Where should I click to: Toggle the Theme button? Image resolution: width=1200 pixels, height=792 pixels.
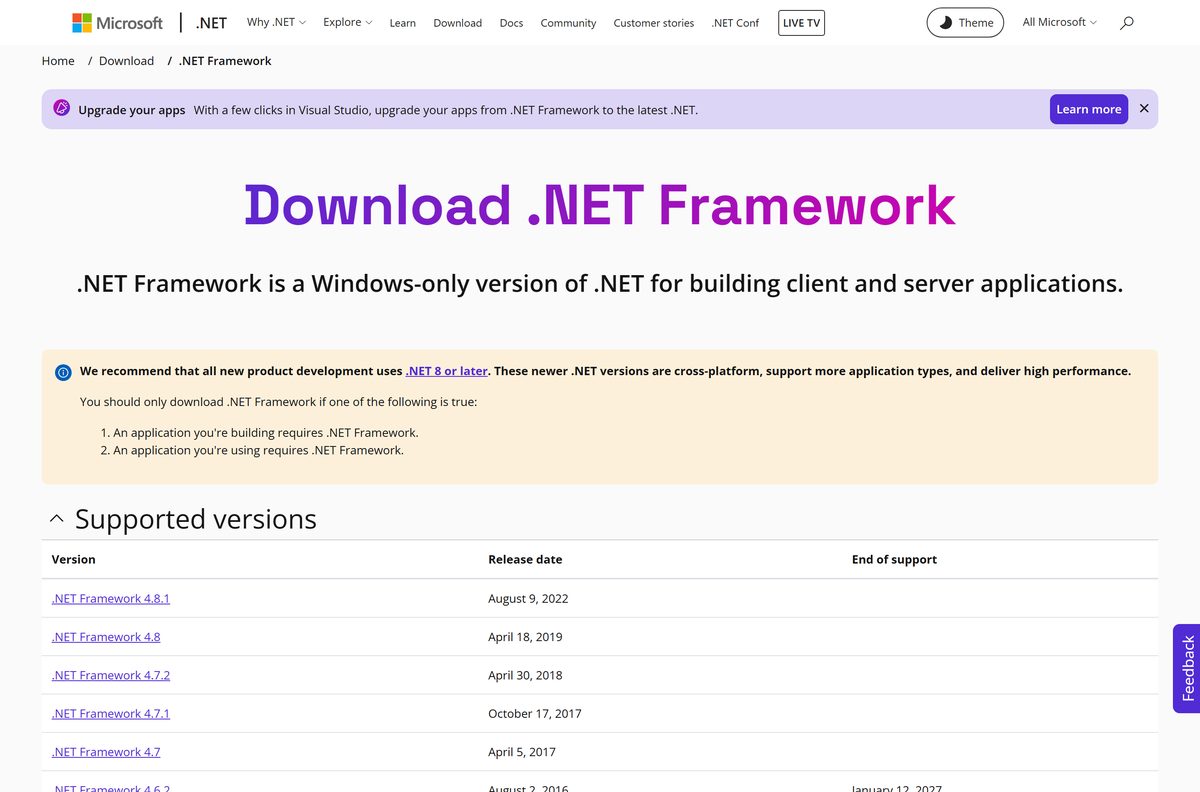click(965, 22)
